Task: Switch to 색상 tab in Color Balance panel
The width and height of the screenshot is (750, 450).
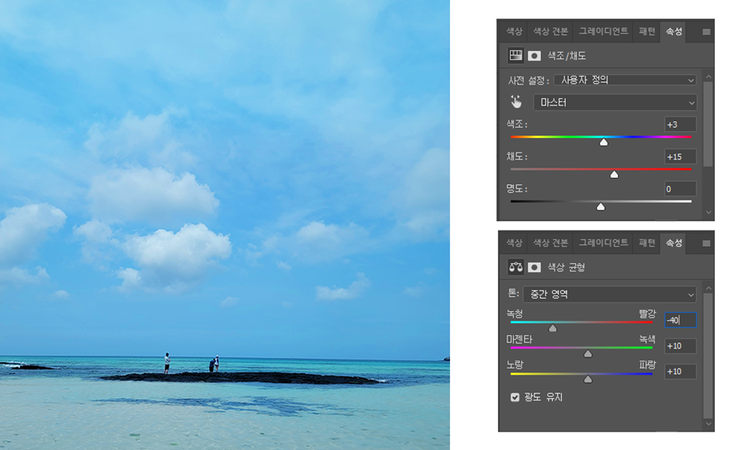Action: [x=514, y=243]
